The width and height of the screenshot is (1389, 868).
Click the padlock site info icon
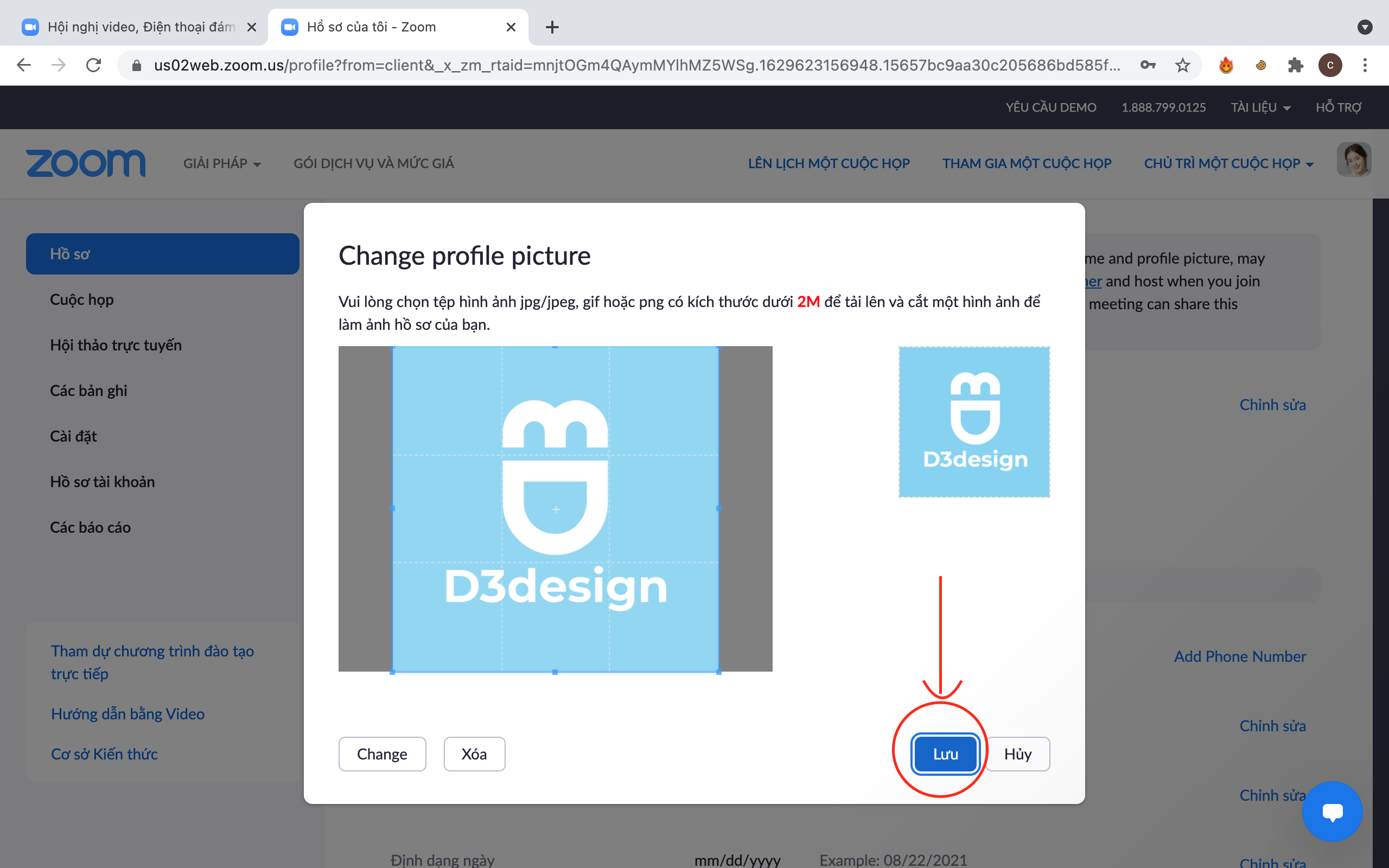(x=136, y=66)
